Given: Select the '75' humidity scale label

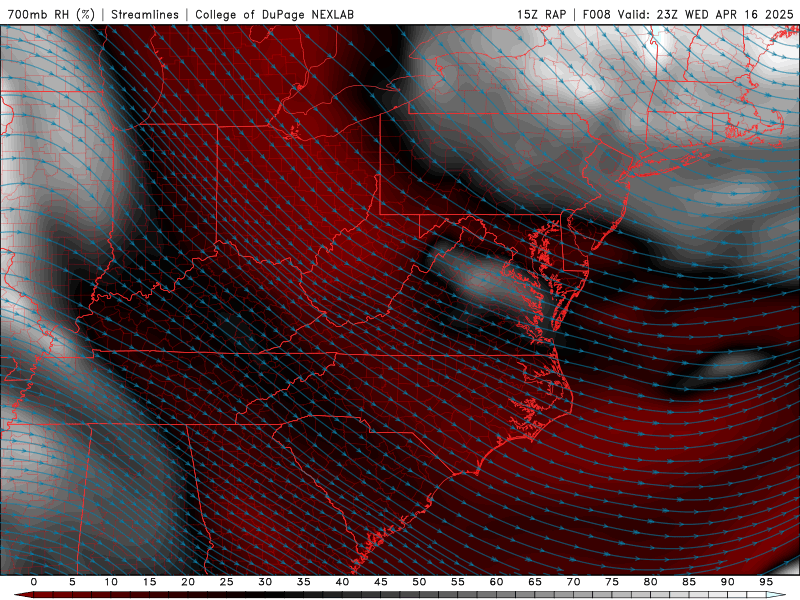Looking at the screenshot, I should click(612, 582).
